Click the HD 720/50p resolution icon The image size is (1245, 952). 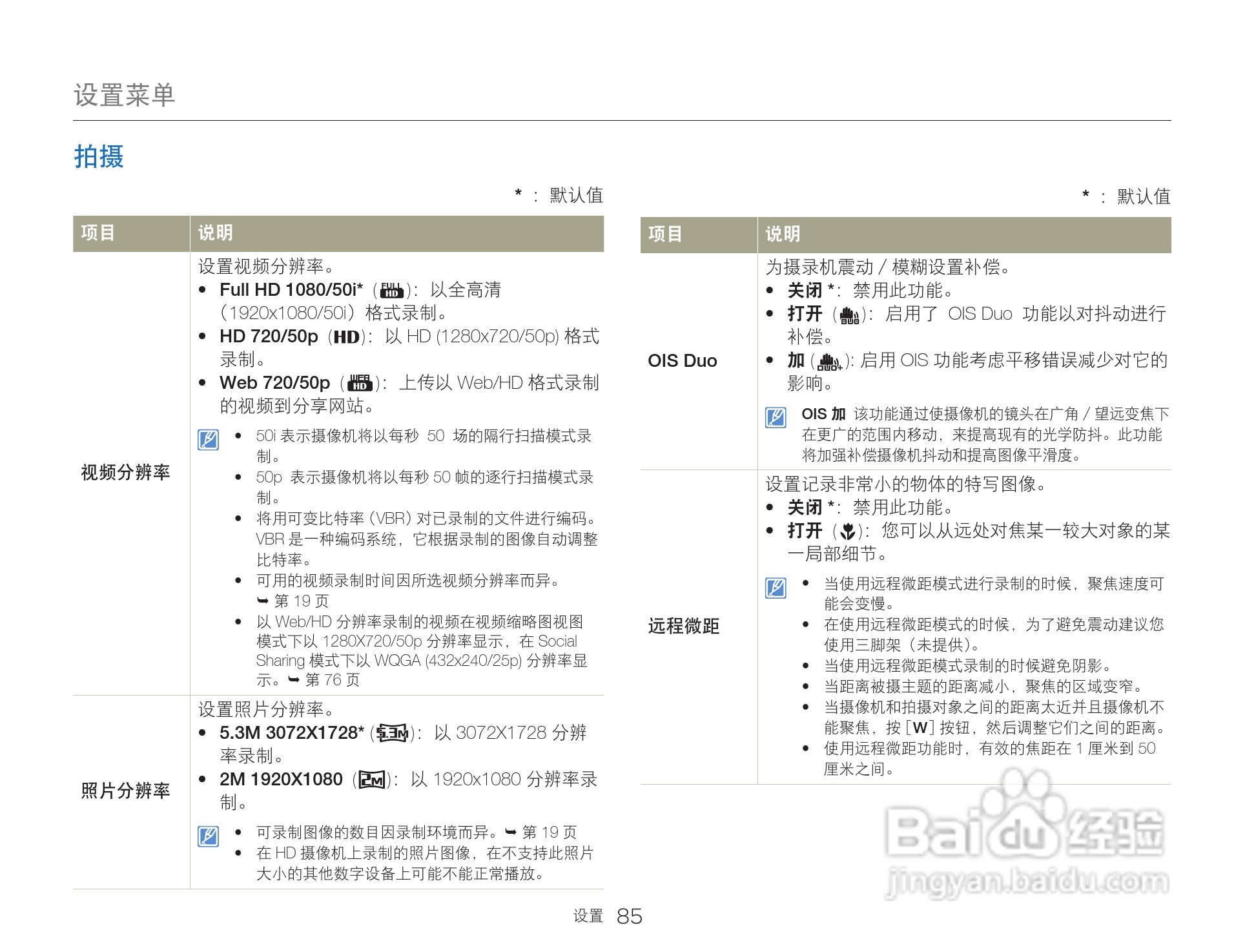point(347,337)
